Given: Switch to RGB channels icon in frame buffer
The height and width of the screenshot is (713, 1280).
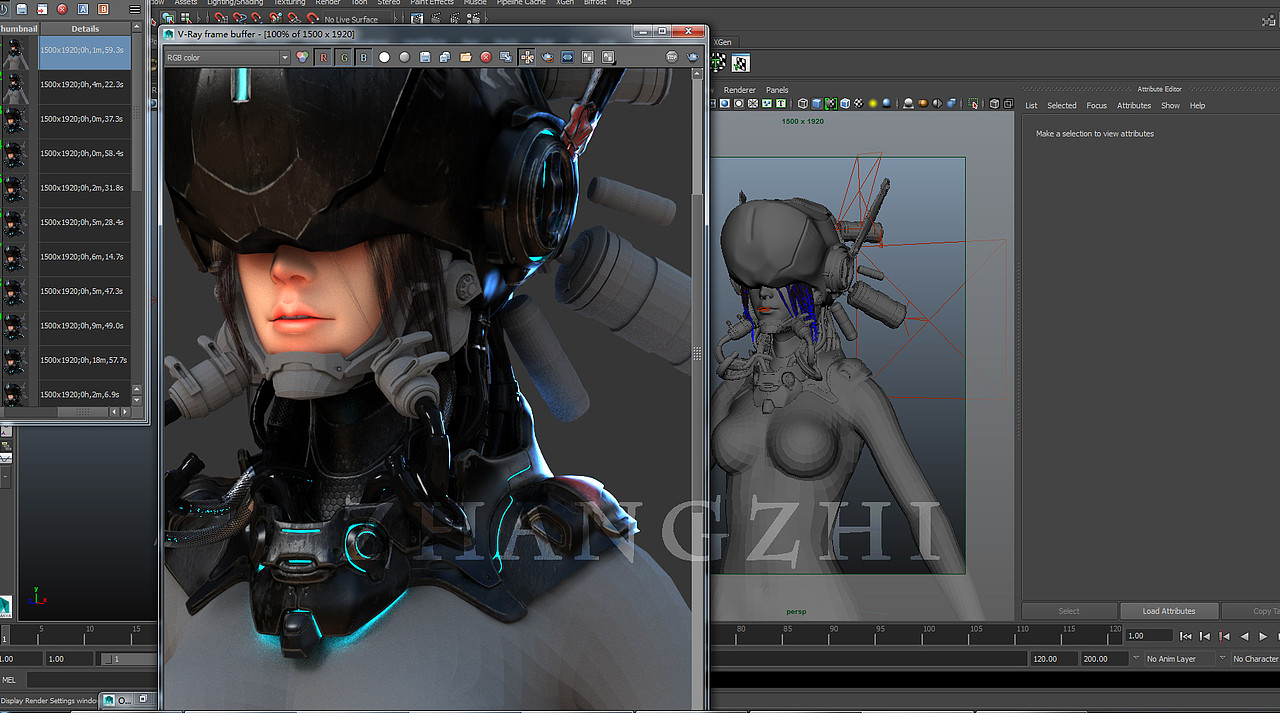Looking at the screenshot, I should (x=302, y=57).
